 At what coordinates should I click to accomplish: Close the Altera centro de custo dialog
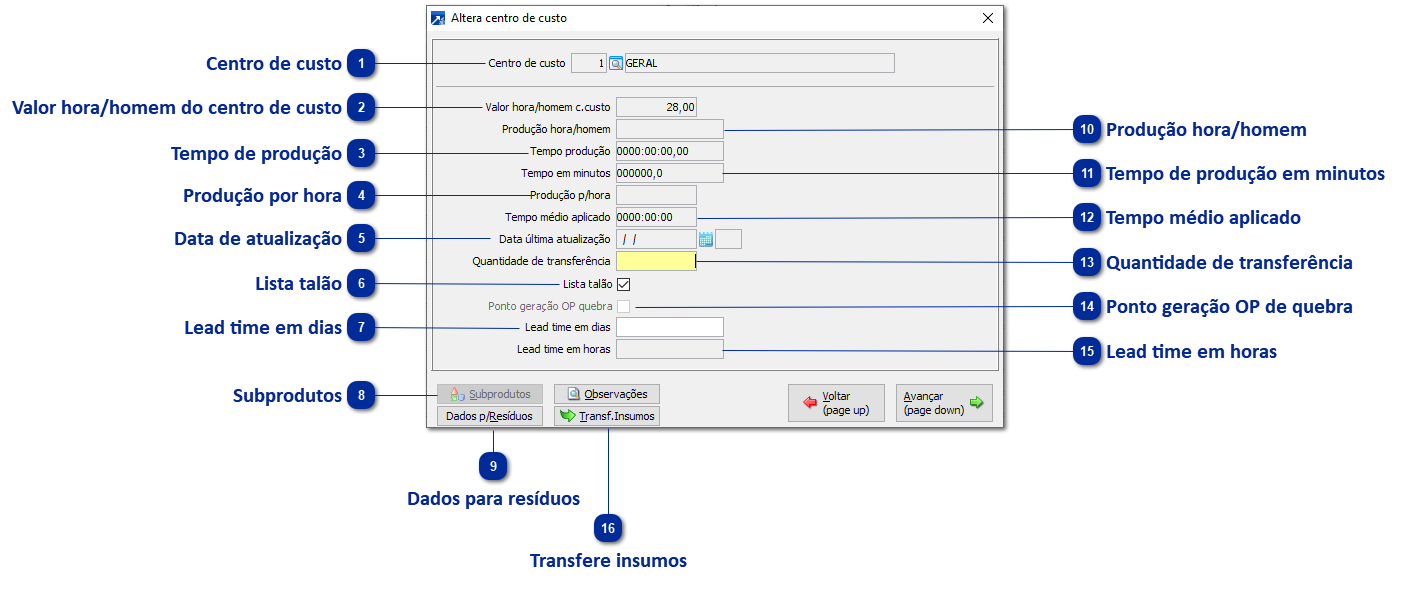click(x=988, y=18)
